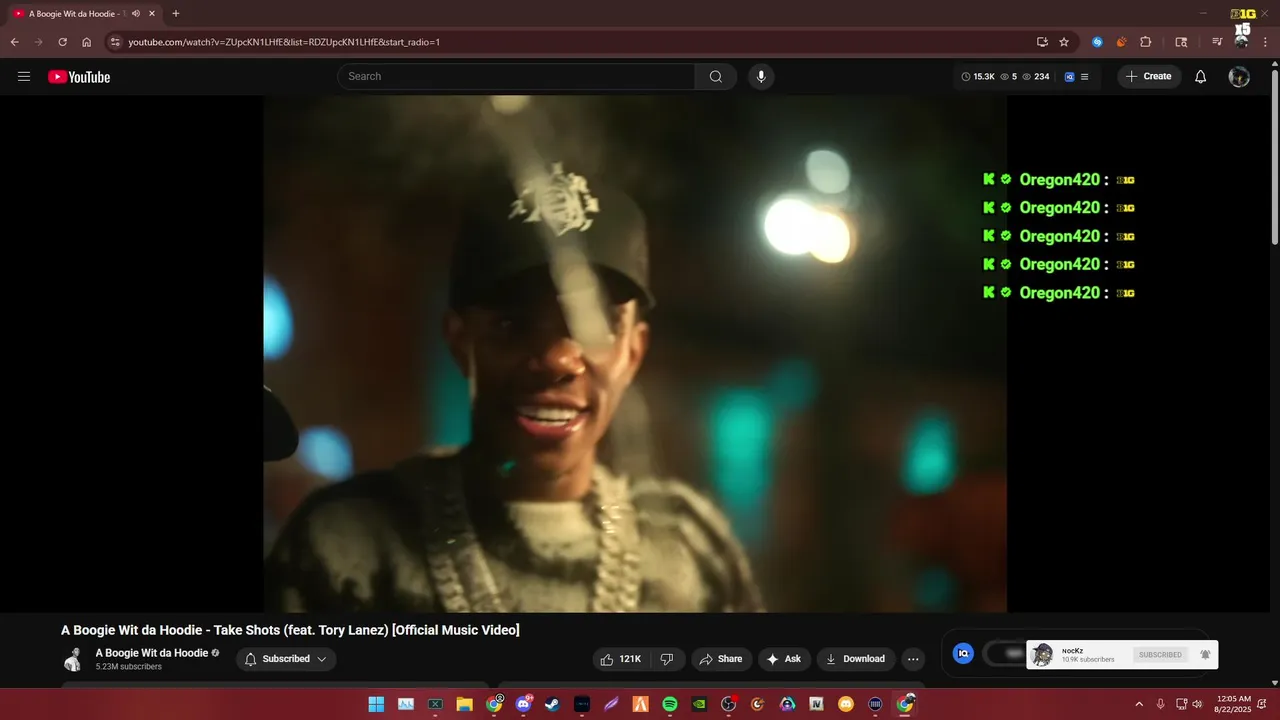Image resolution: width=1280 pixels, height=720 pixels.
Task: Click the vidIQ icon in YouTube header
Action: 1069,77
